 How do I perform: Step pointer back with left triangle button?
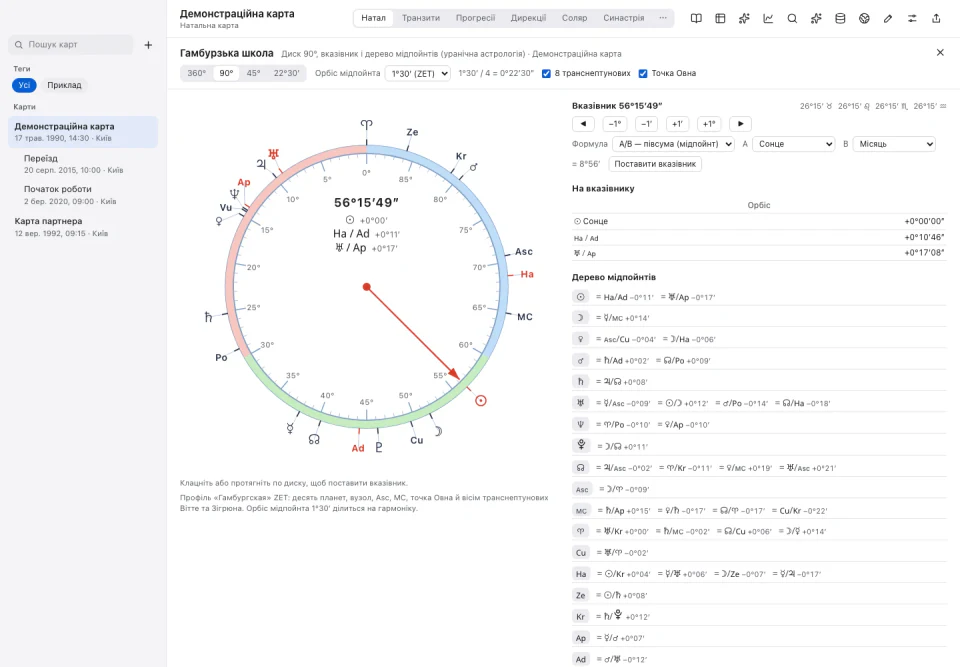tap(583, 124)
